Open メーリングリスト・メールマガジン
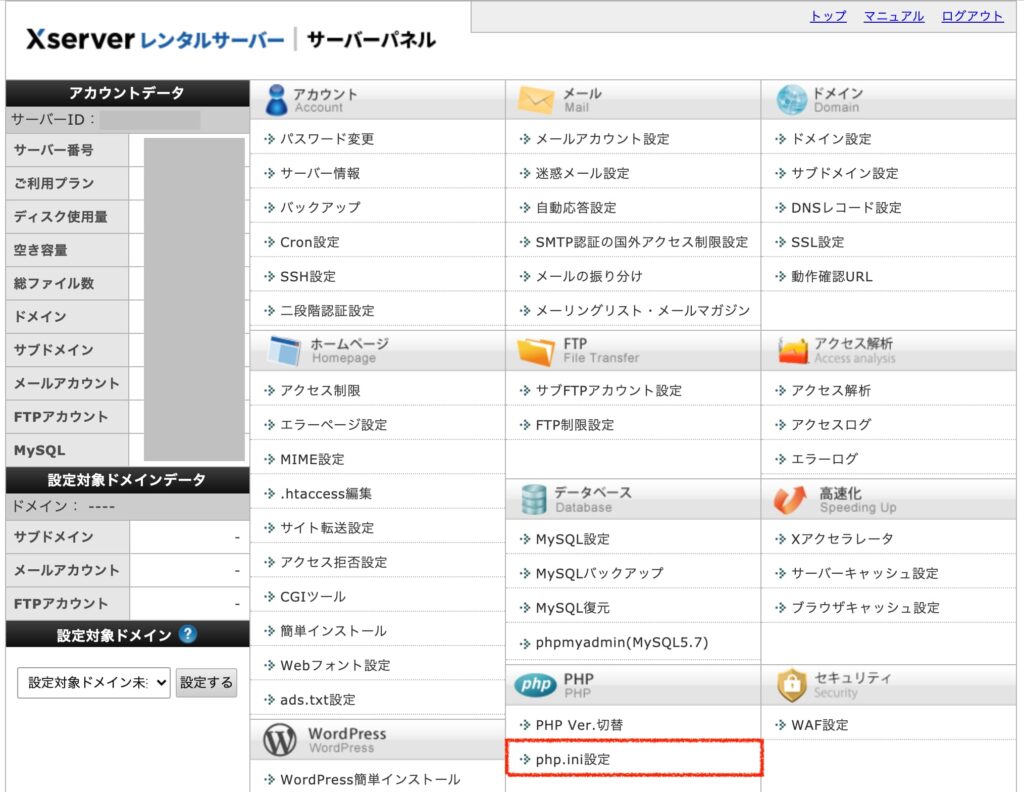1024x792 pixels. (642, 311)
